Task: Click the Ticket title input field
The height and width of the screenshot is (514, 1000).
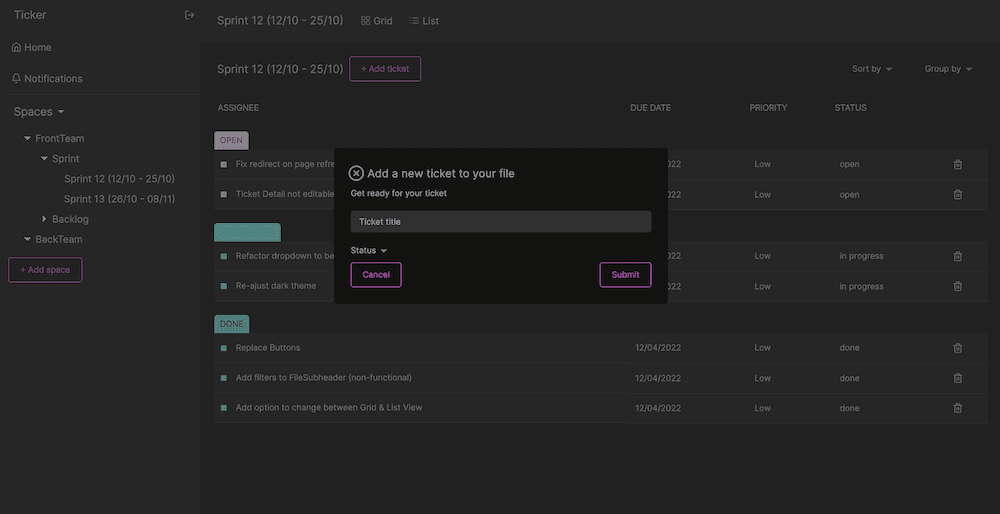Action: pyautogui.click(x=500, y=222)
